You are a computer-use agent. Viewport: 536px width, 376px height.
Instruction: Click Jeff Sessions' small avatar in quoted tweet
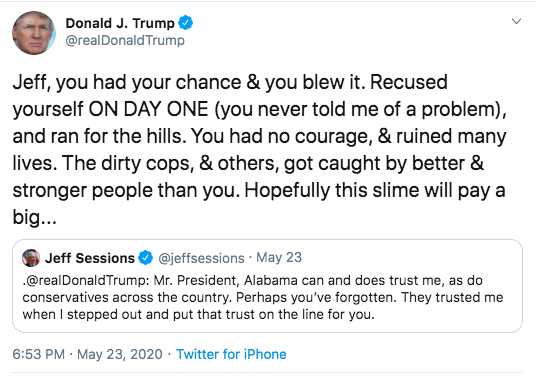tap(31, 258)
